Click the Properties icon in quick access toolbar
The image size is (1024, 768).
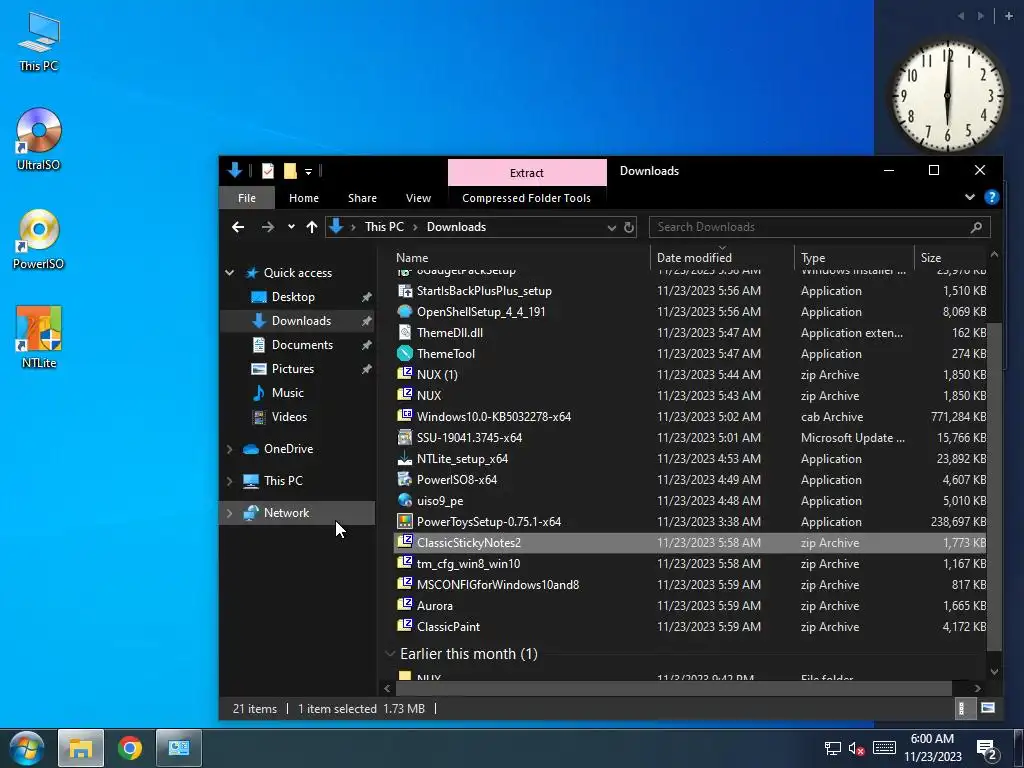point(268,171)
